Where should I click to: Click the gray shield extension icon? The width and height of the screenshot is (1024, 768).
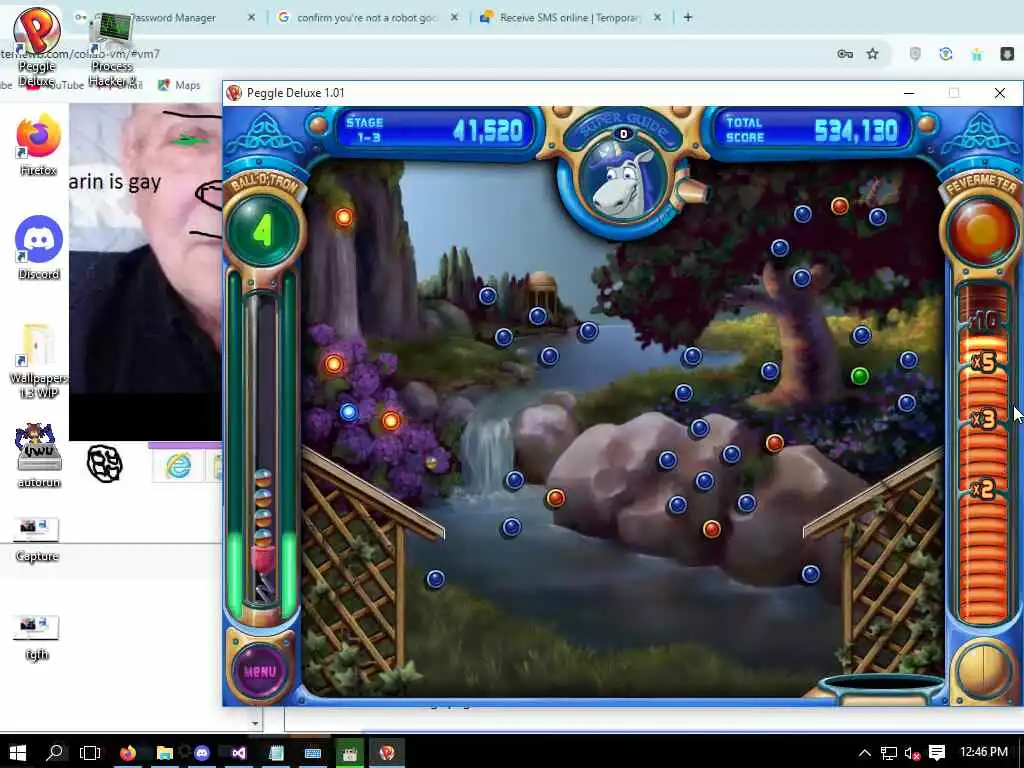pyautogui.click(x=915, y=54)
